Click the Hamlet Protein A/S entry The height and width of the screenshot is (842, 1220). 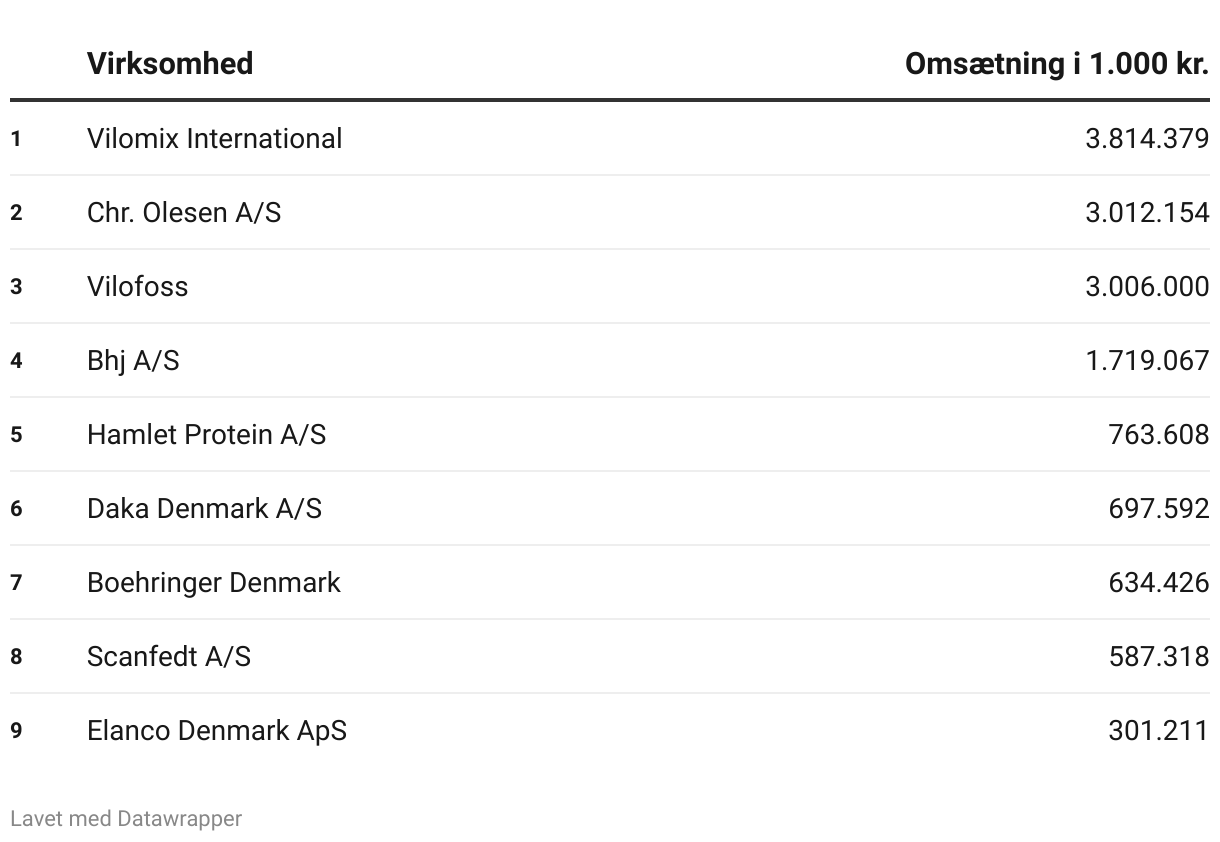point(206,434)
